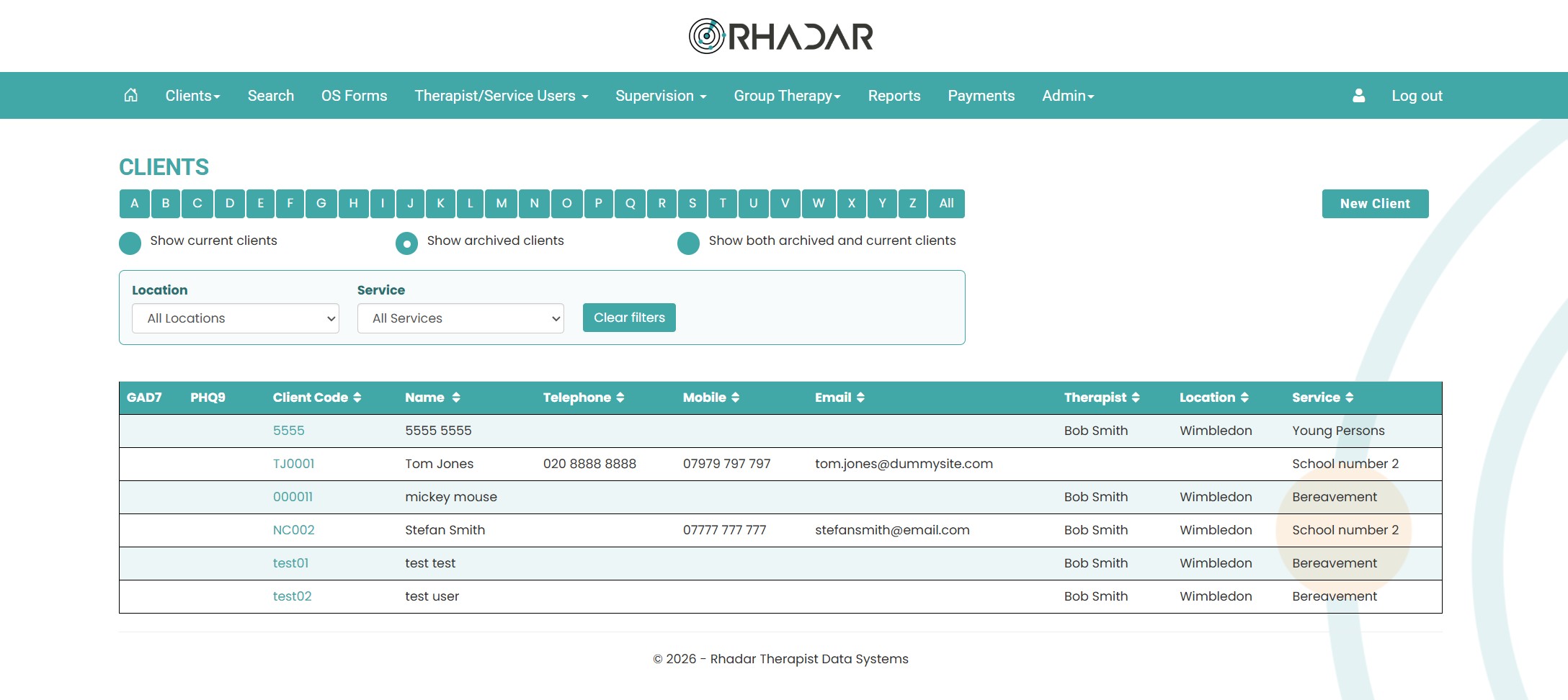Open client test01
Screen dimensions: 1568x700
coord(290,563)
